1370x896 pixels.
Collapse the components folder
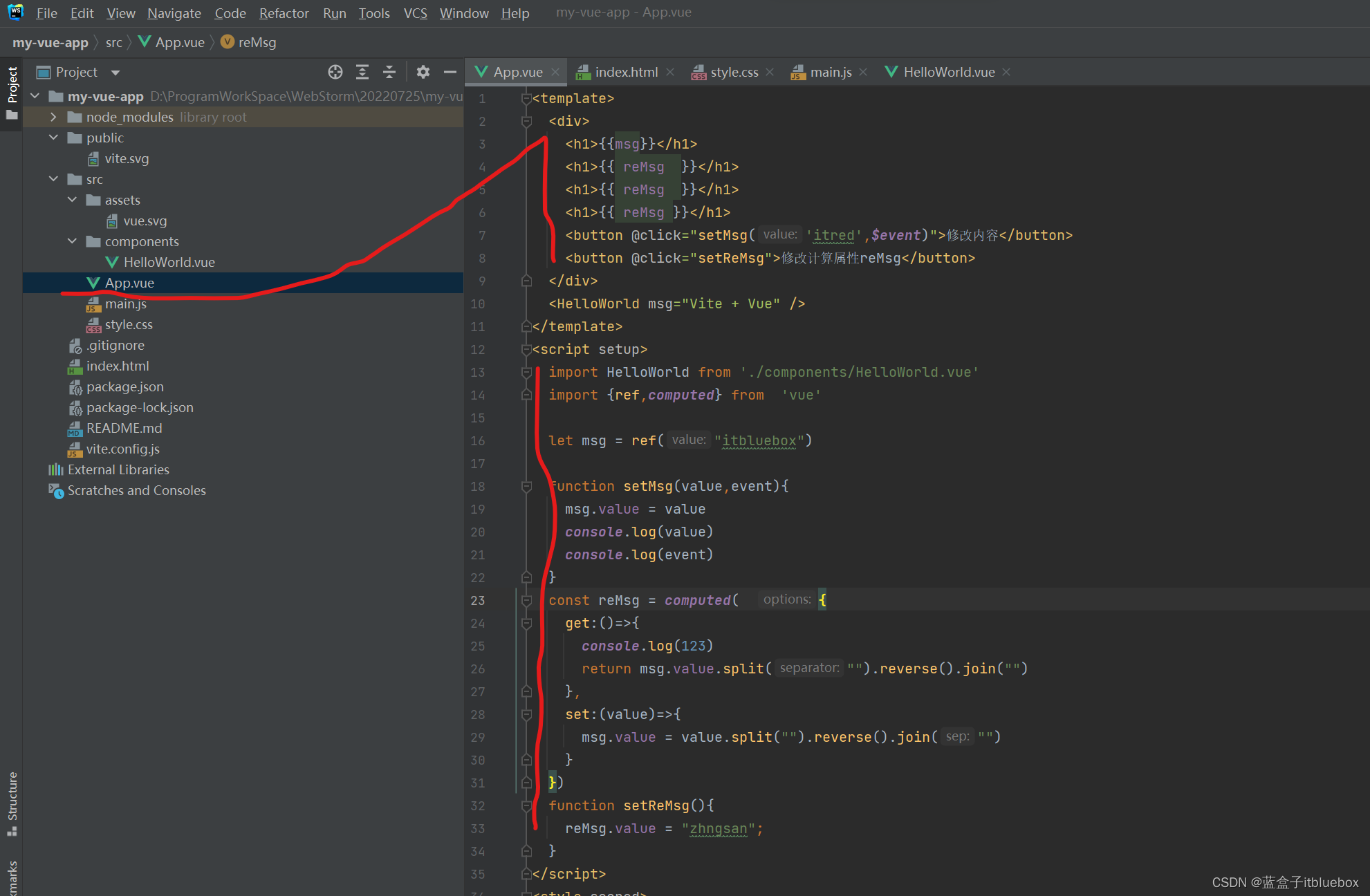[72, 241]
